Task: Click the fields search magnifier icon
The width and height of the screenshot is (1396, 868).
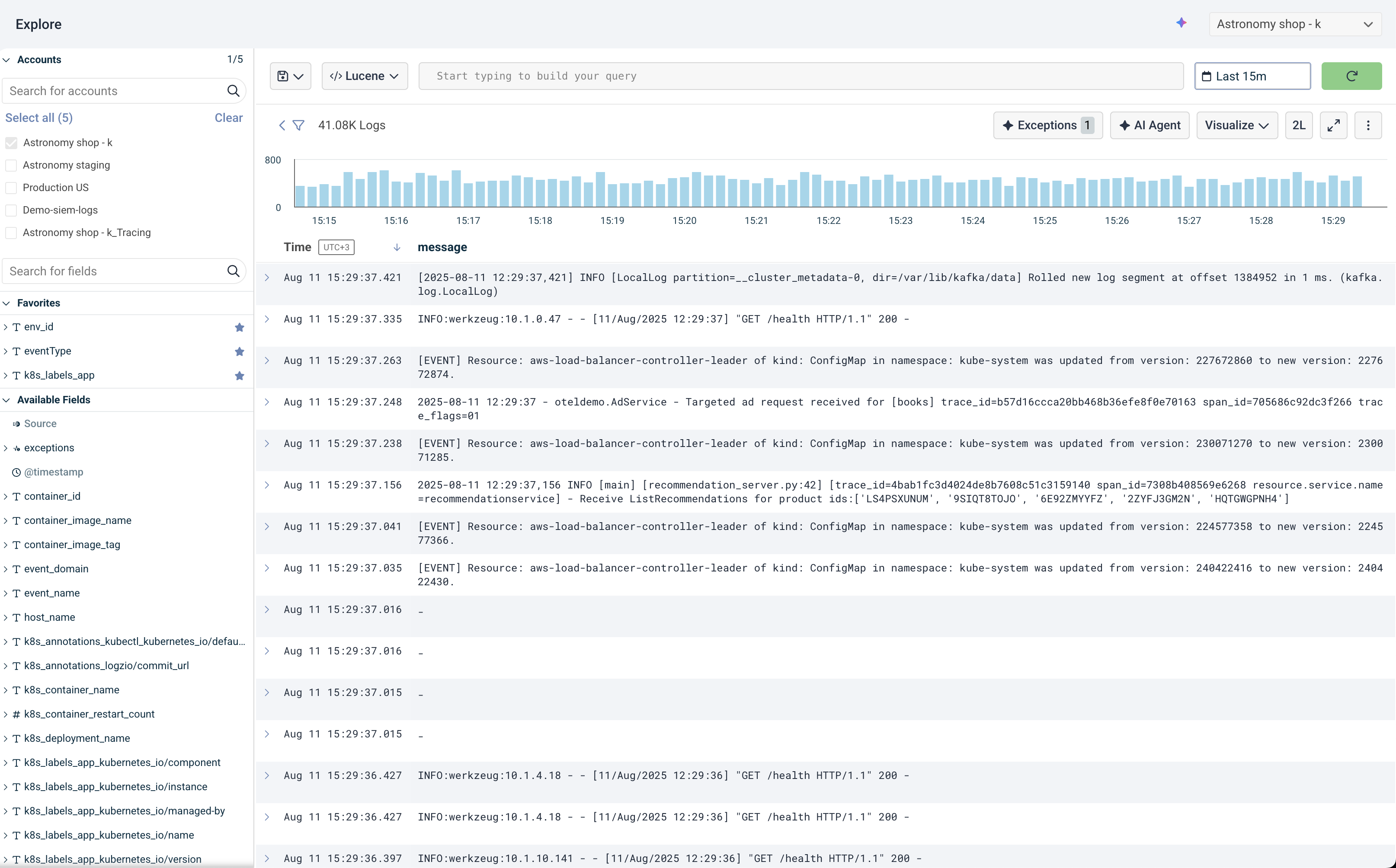Action: (233, 271)
